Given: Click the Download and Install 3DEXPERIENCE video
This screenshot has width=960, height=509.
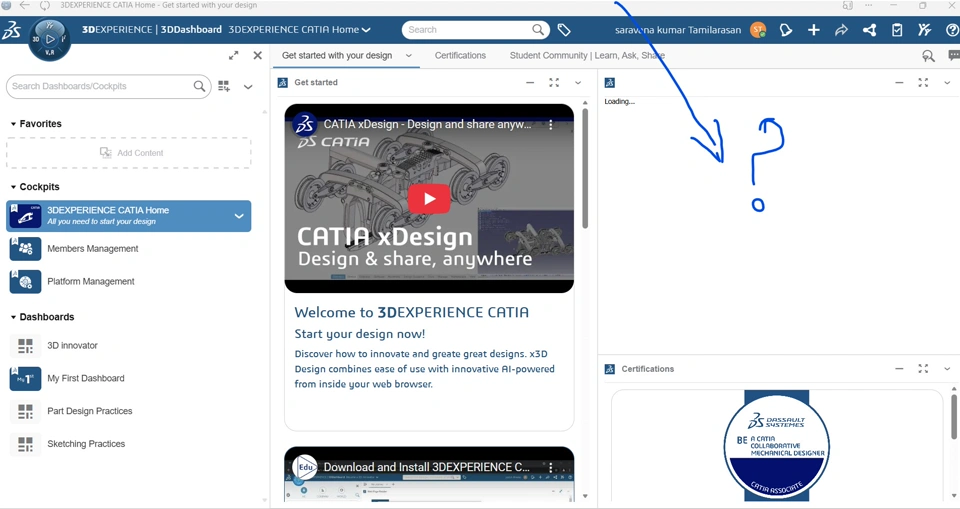Looking at the screenshot, I should click(x=429, y=475).
